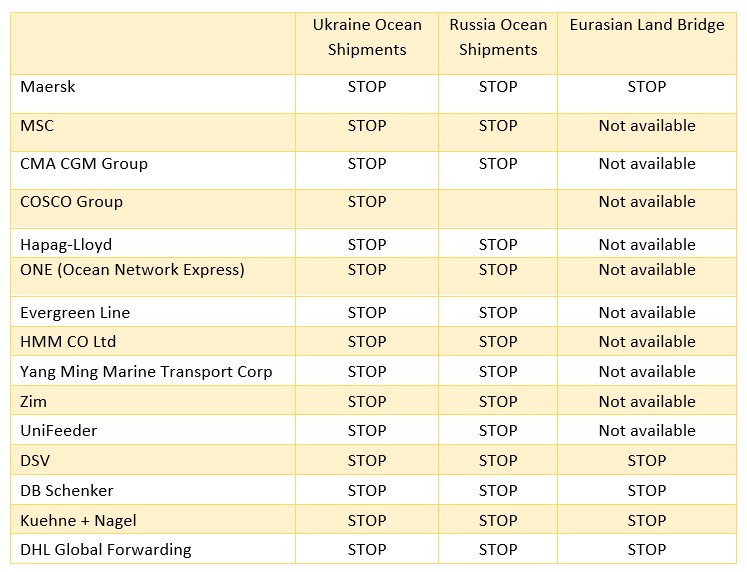This screenshot has height=572, width=747.
Task: Click the UniFeeder company name
Action: coord(59,431)
